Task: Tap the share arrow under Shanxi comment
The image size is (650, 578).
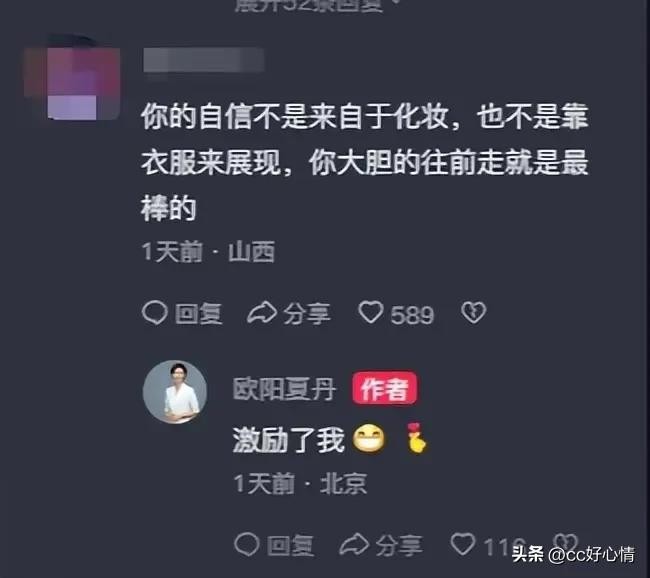Action: (262, 312)
